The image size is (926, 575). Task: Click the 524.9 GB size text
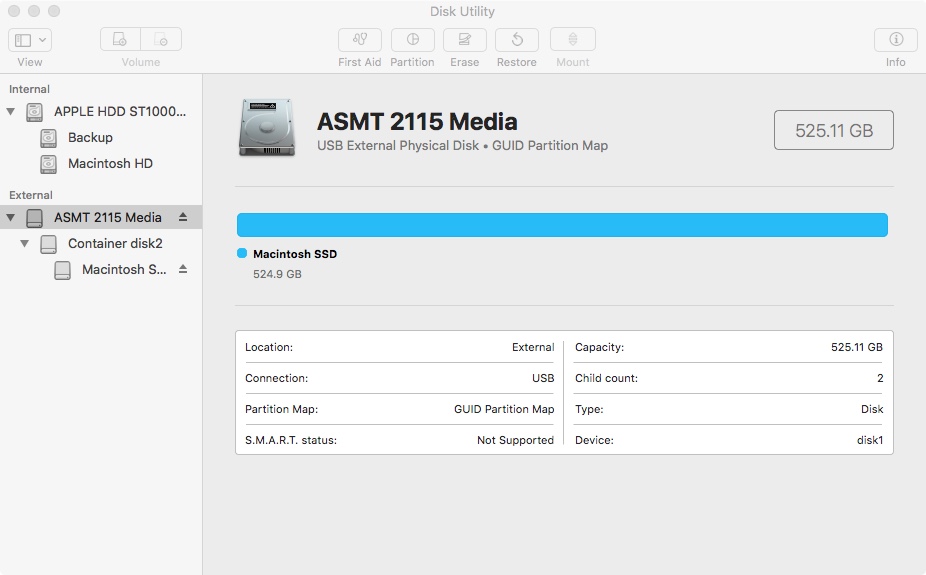[x=277, y=274]
